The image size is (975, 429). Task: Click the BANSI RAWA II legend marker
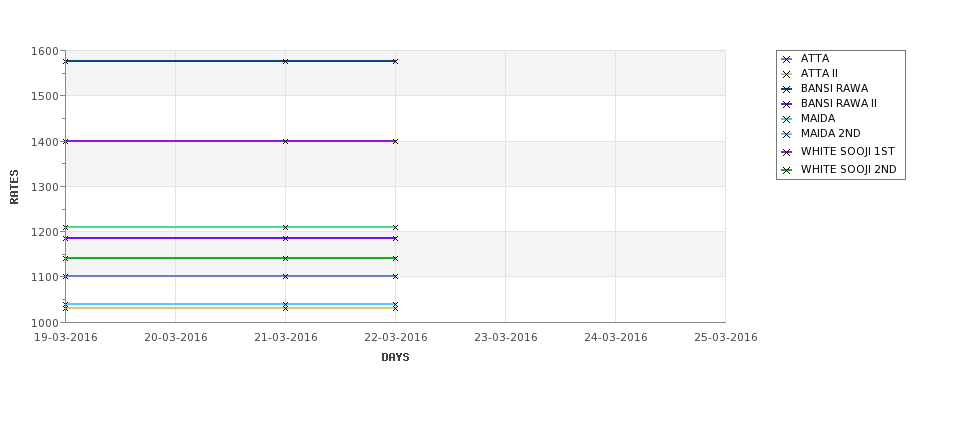[787, 104]
